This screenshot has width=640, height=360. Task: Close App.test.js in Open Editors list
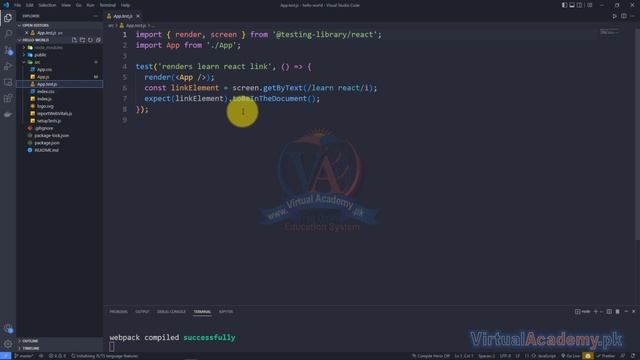click(x=27, y=33)
